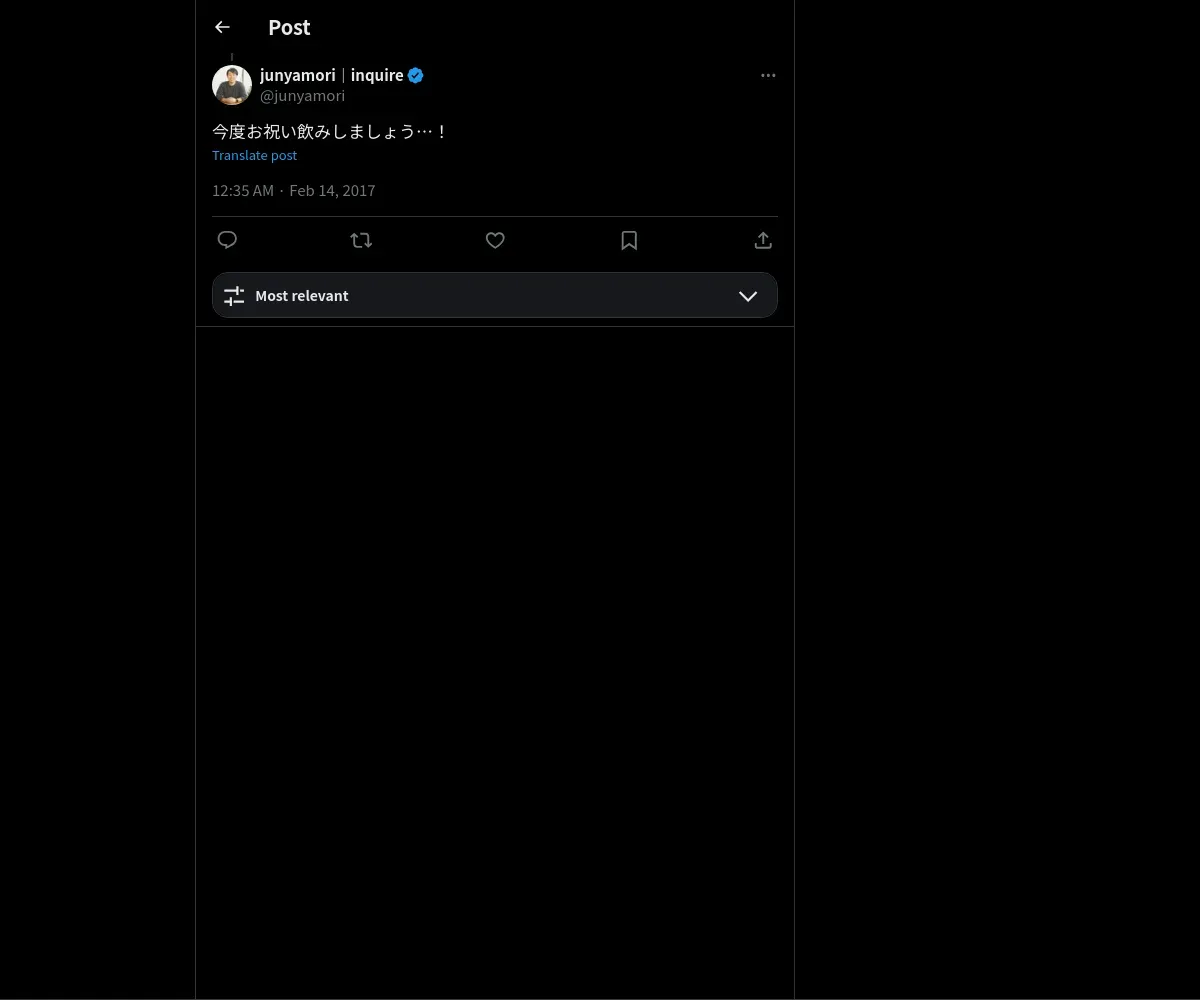Click the 12:35 AM timestamp
This screenshot has width=1200, height=1000.
(x=242, y=190)
